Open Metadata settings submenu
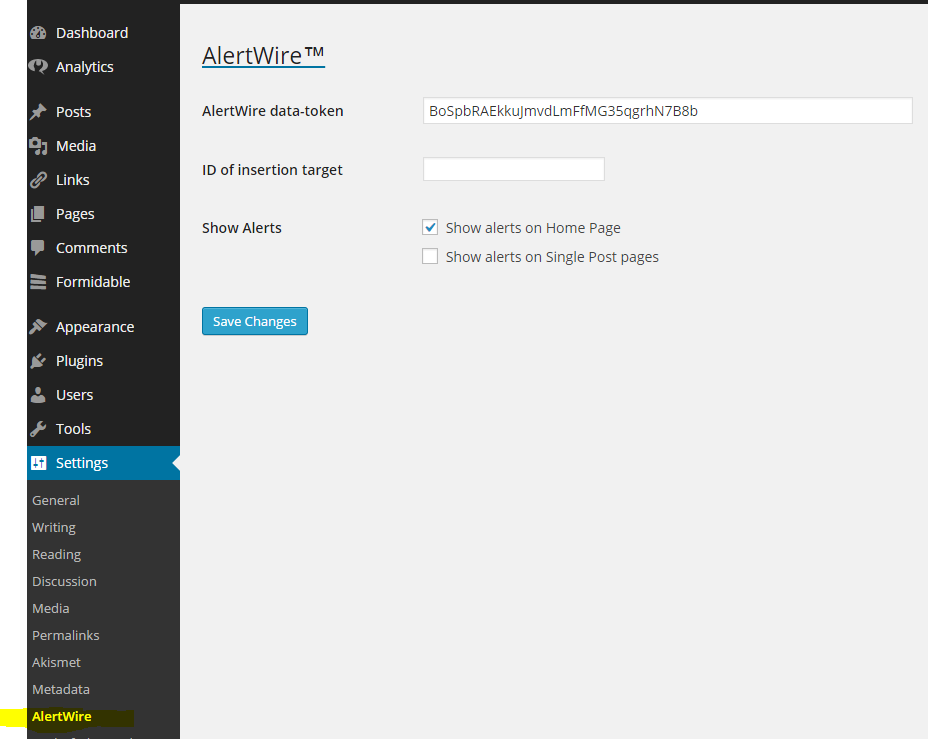The width and height of the screenshot is (928, 739). coord(61,690)
